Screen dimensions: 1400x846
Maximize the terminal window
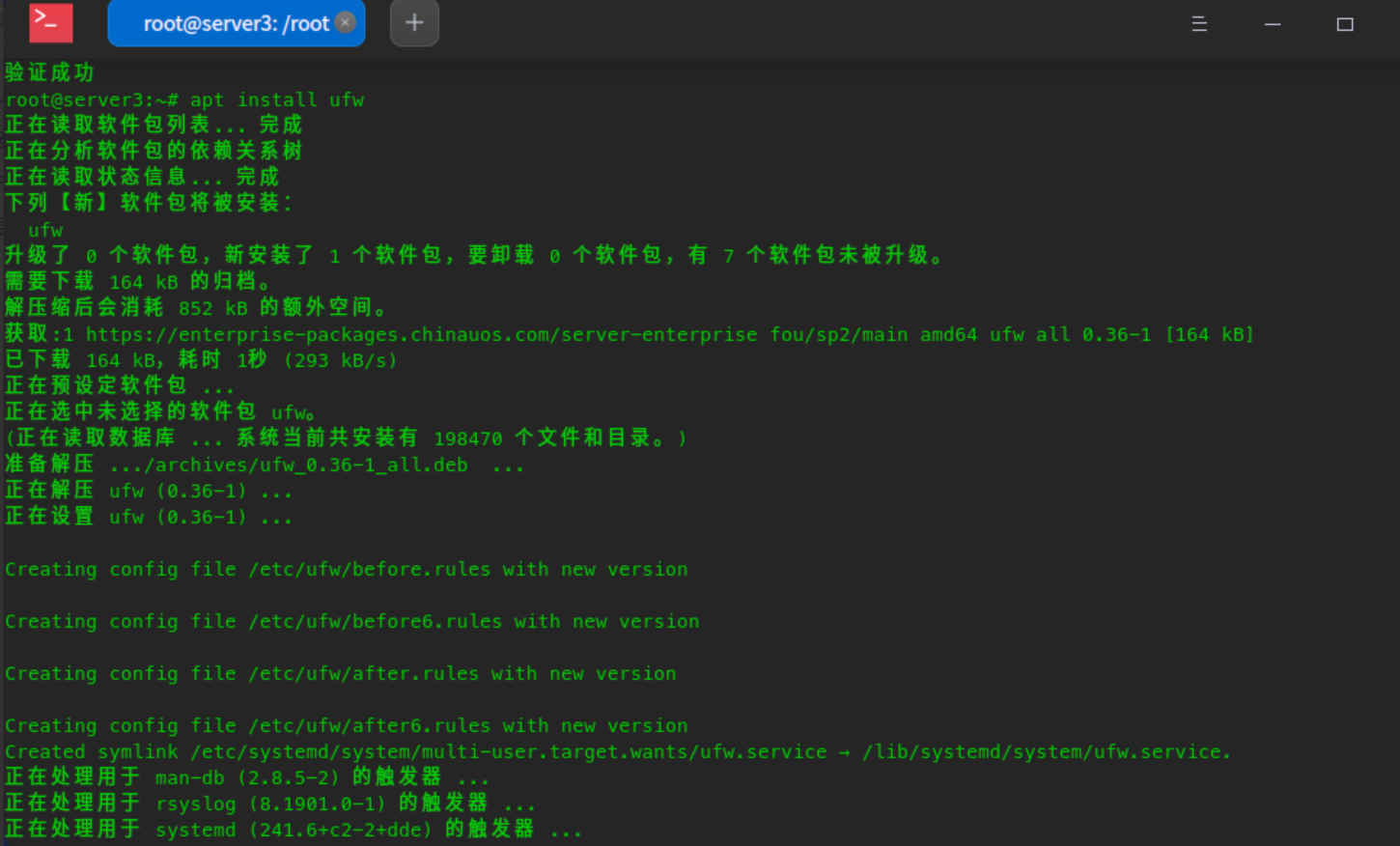coord(1345,24)
